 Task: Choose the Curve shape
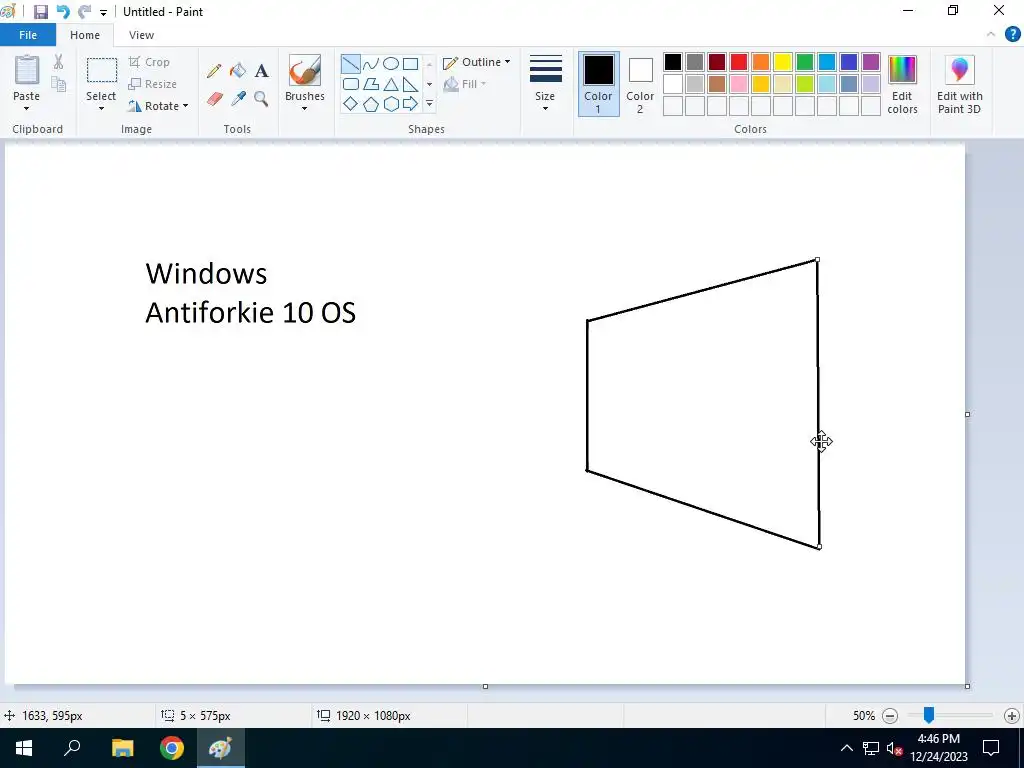371,64
